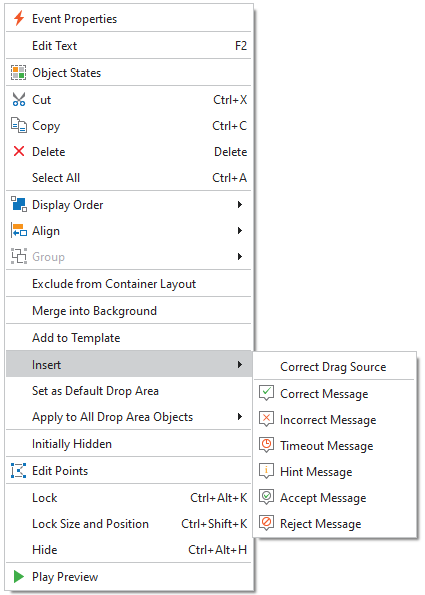Click the Cut scissors icon

19,99
